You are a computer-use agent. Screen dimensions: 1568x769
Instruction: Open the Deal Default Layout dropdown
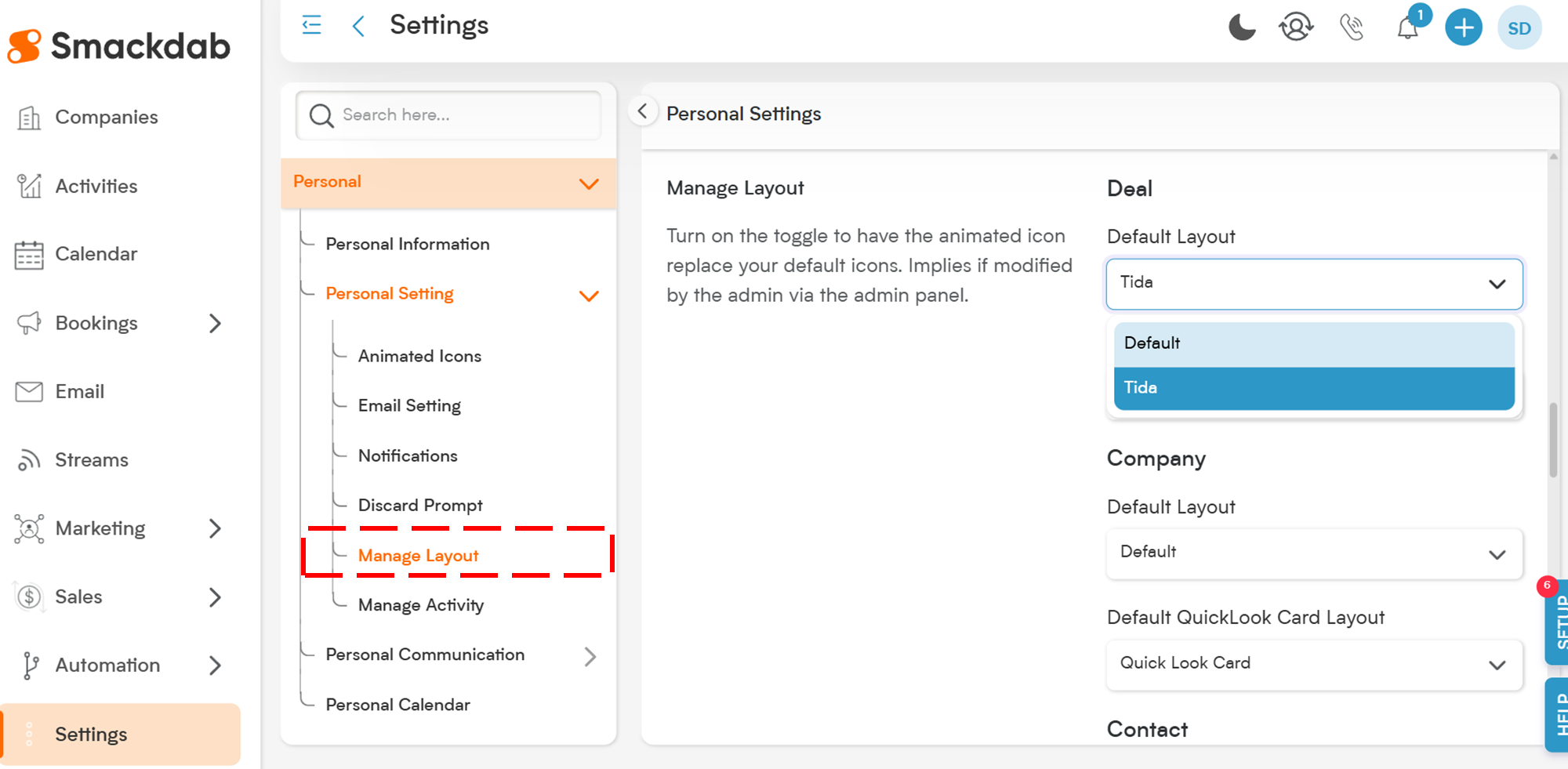point(1313,283)
